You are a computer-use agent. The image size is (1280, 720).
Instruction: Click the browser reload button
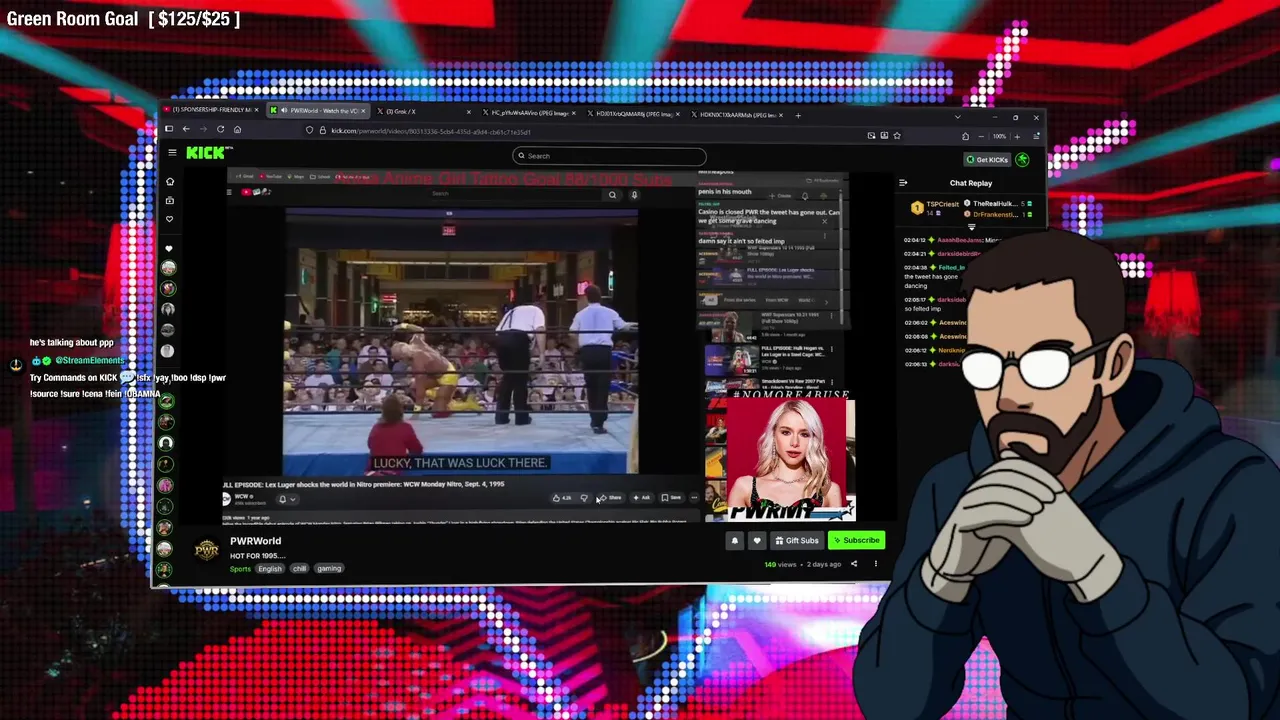tap(220, 129)
